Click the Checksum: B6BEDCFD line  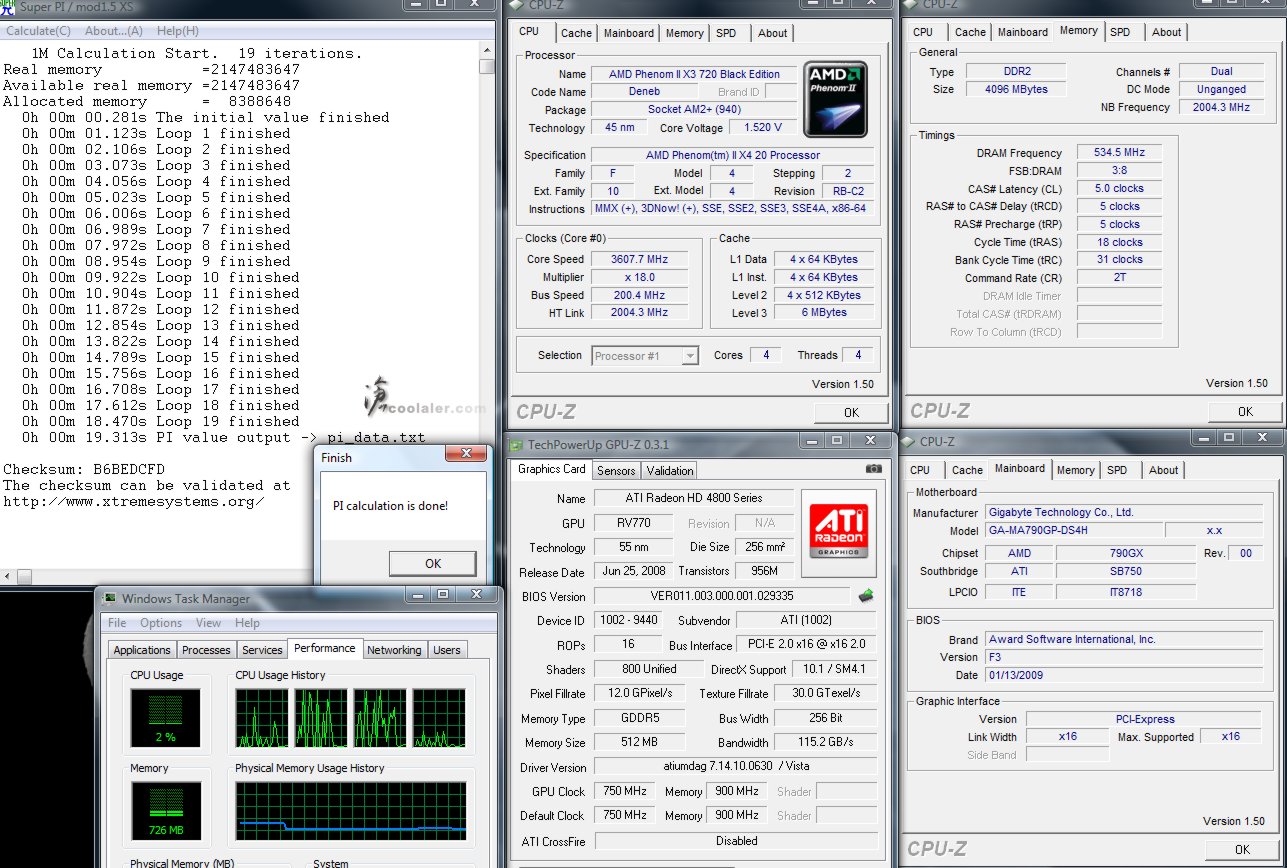(84, 469)
